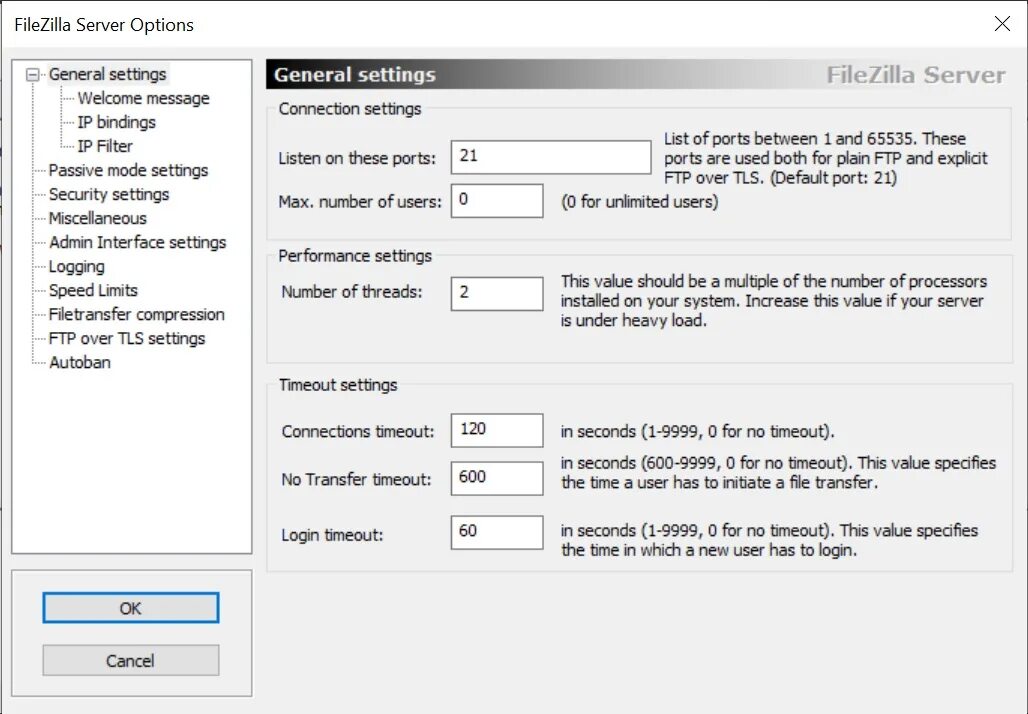Cancel the options dialog
The height and width of the screenshot is (714, 1028).
(130, 660)
